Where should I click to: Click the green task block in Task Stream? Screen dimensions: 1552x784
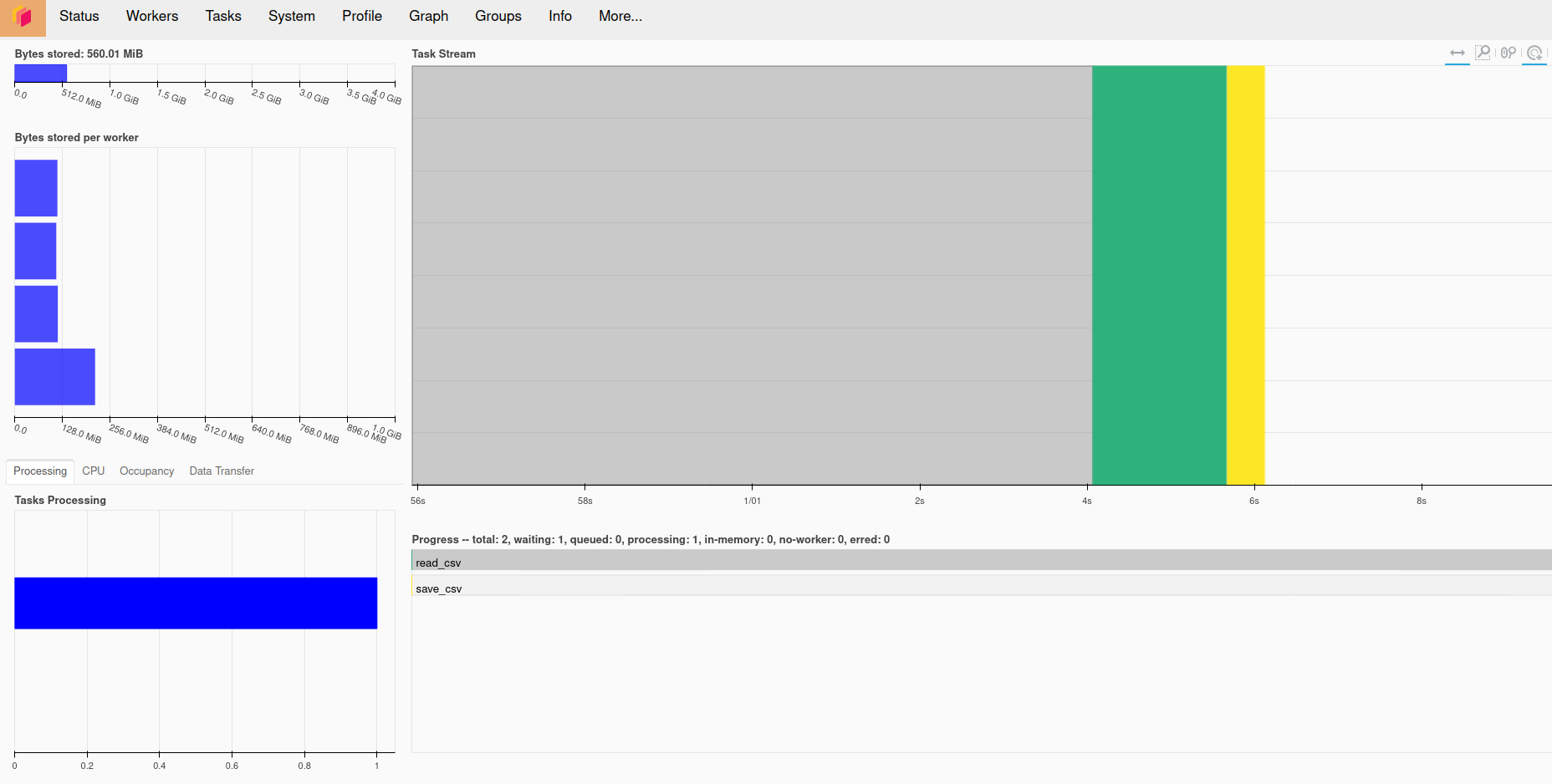point(1158,275)
